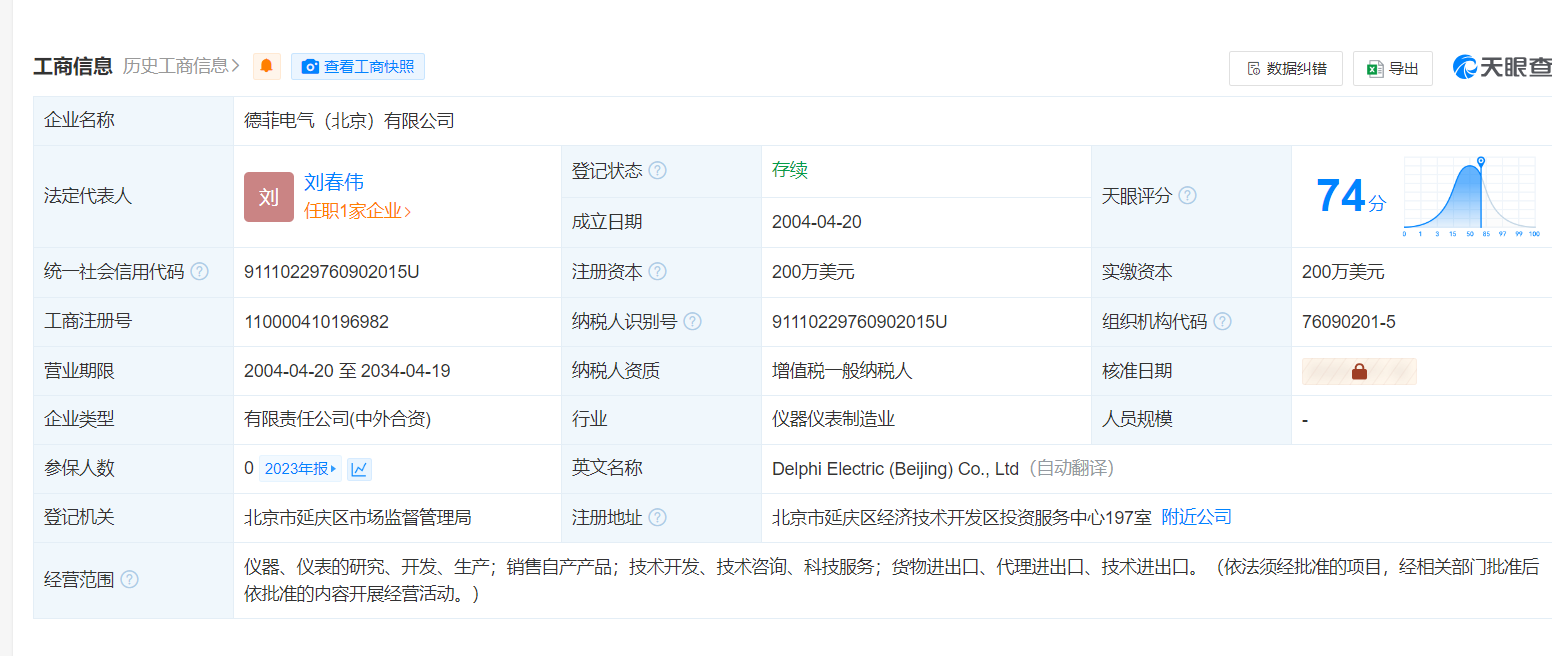Expand the 2023年报 dropdown tag

click(x=301, y=469)
